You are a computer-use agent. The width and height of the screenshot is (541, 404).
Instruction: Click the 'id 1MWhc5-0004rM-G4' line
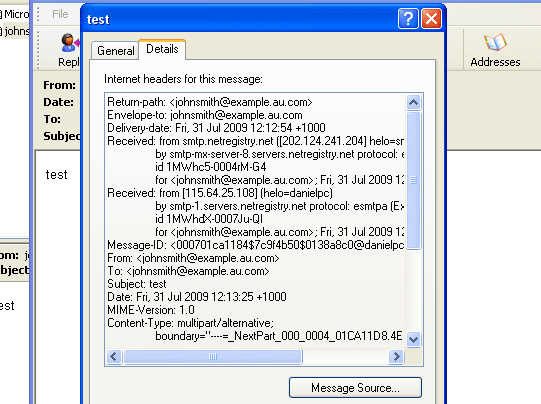tap(210, 167)
